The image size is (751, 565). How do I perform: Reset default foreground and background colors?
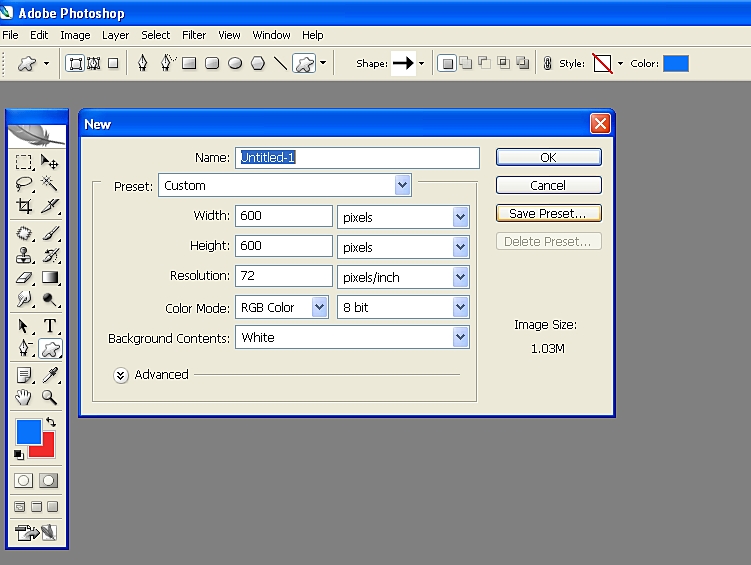19,454
